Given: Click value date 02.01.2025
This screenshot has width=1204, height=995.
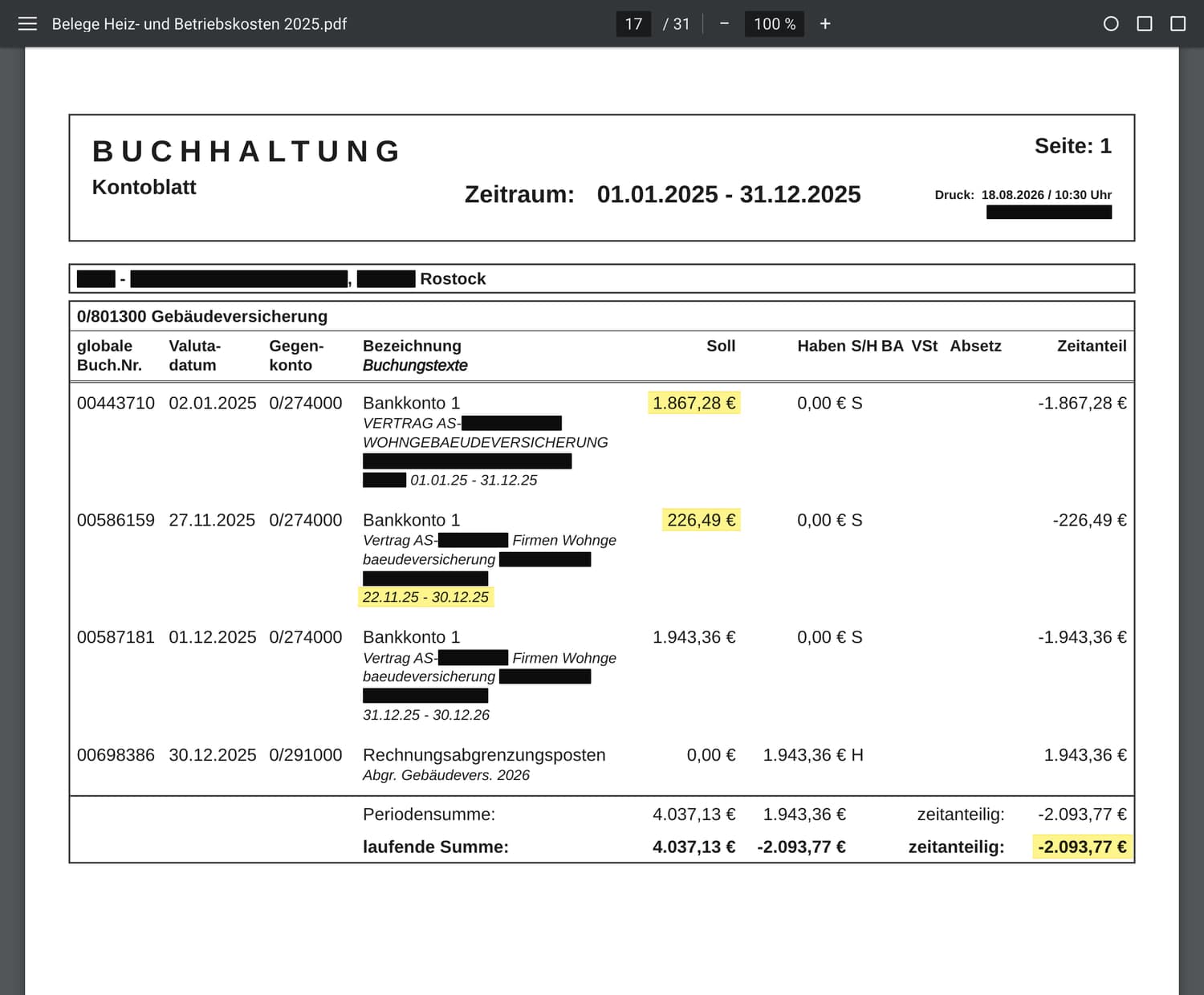Looking at the screenshot, I should 213,403.
